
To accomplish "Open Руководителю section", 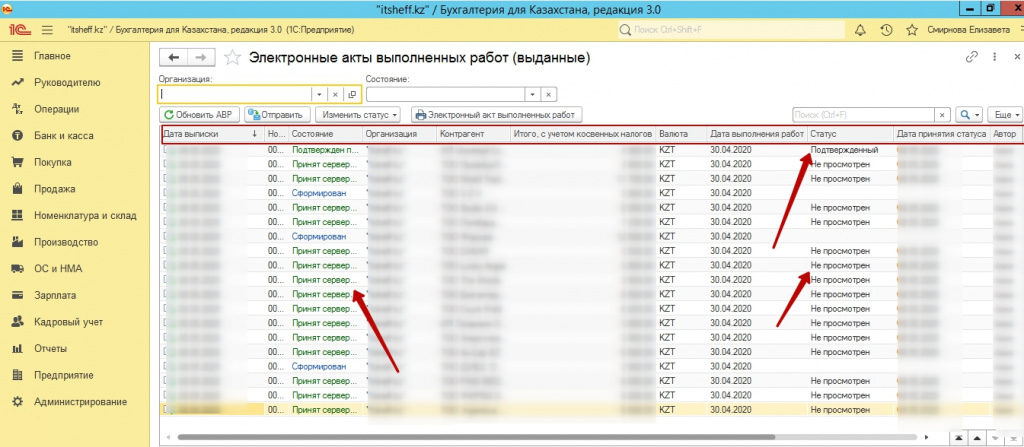I will (x=67, y=83).
